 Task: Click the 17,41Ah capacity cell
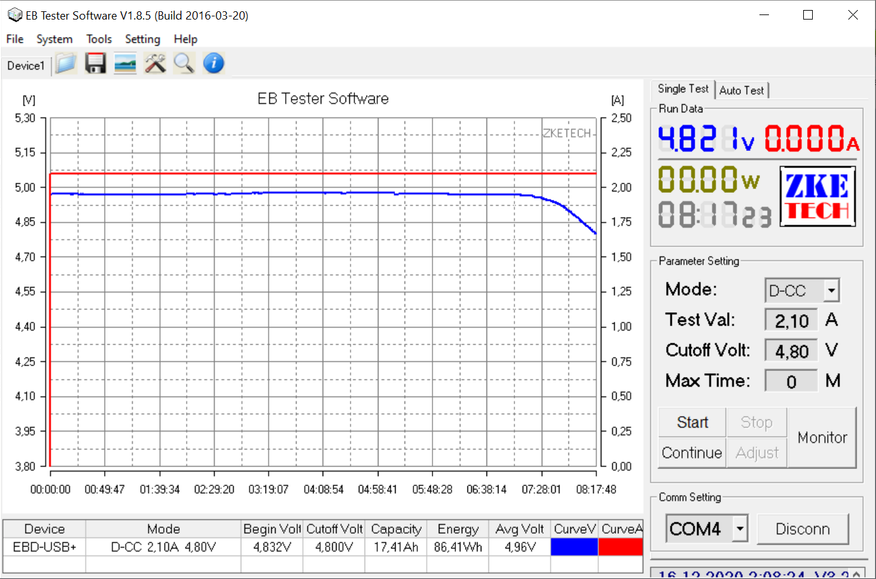pos(396,547)
